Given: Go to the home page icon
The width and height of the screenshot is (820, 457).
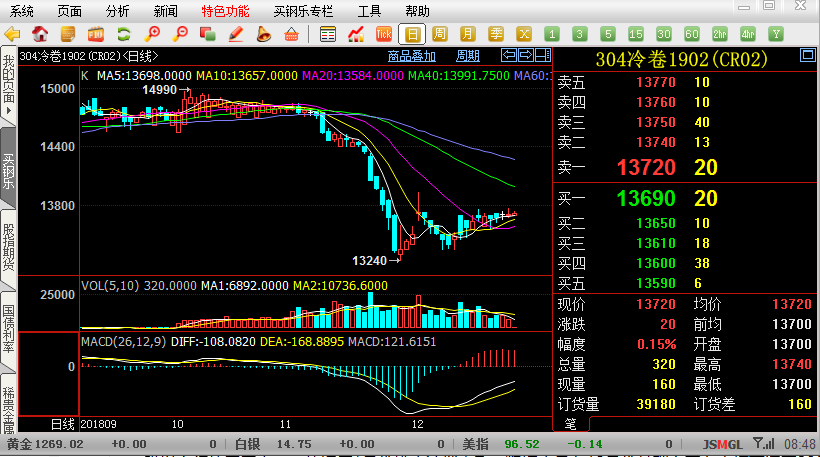Looking at the screenshot, I should [40, 35].
